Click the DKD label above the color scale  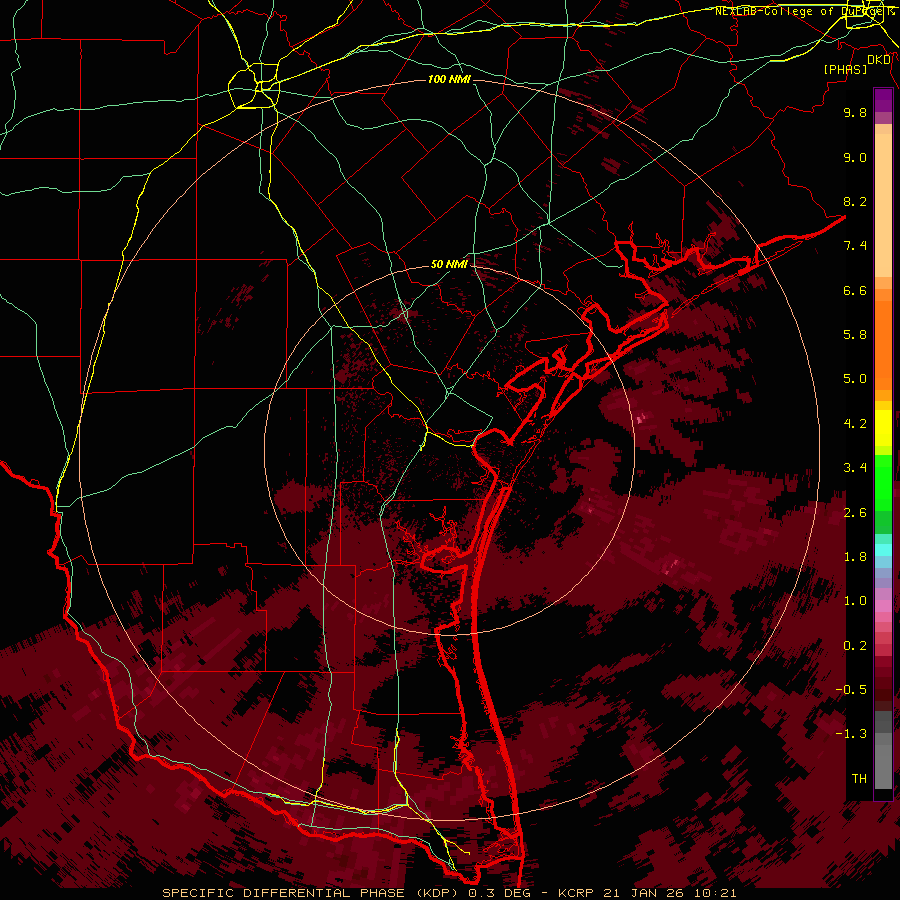879,60
